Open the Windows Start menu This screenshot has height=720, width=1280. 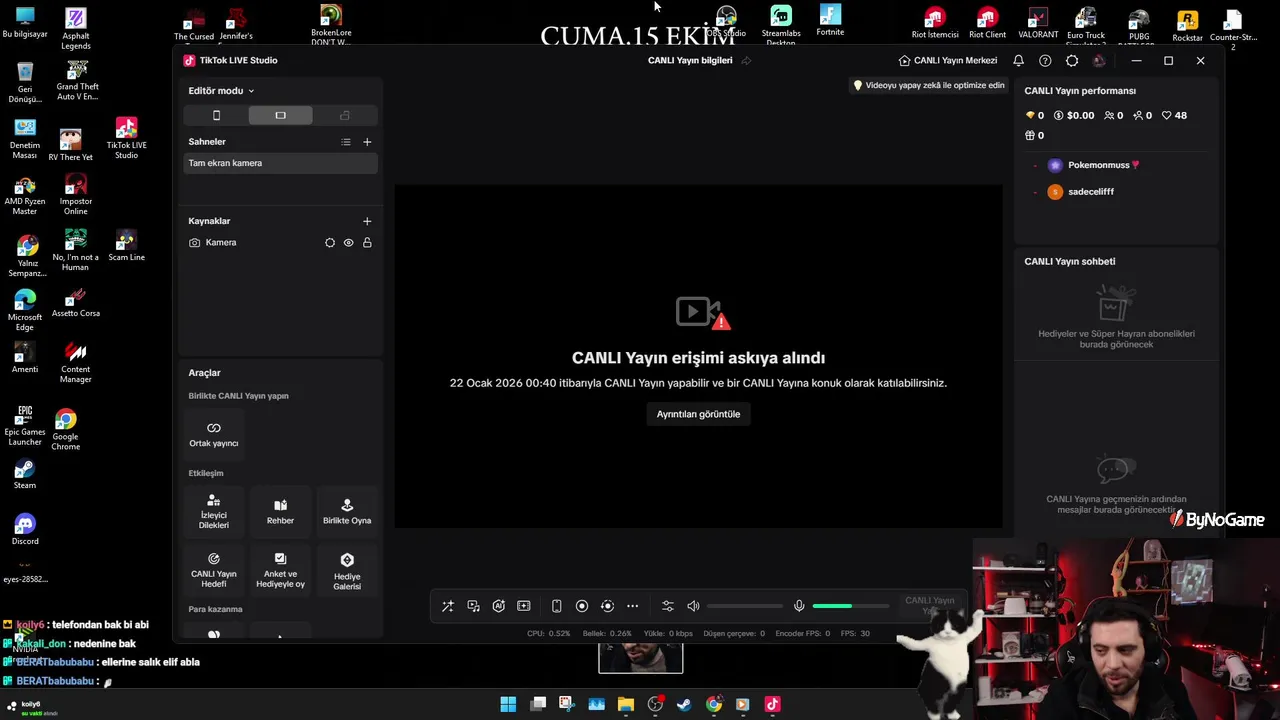click(508, 704)
